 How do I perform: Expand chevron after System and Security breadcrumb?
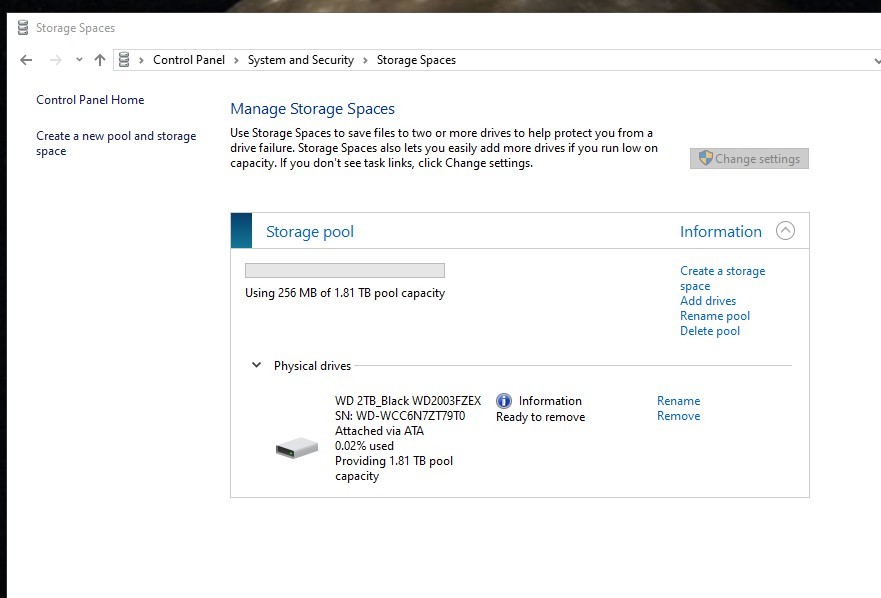(365, 61)
